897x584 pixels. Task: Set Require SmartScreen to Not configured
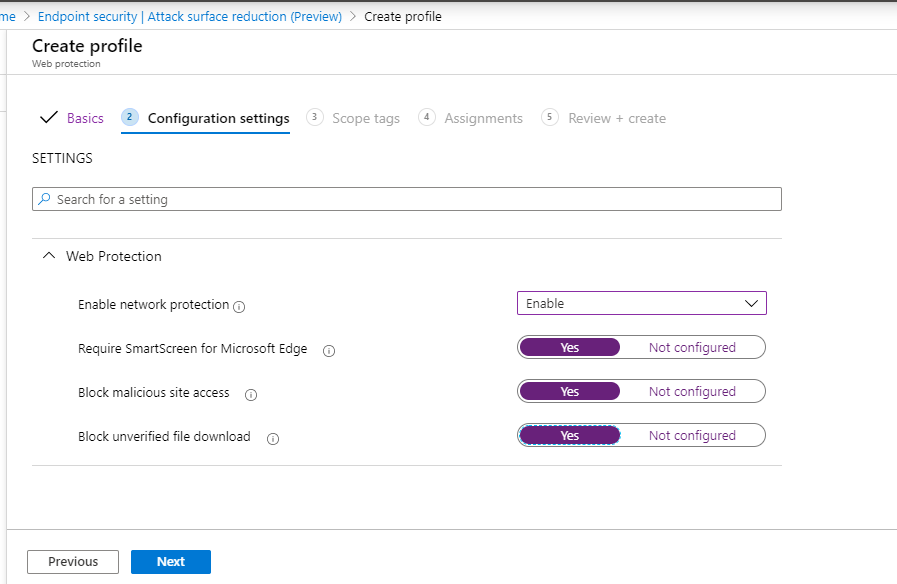tap(692, 348)
